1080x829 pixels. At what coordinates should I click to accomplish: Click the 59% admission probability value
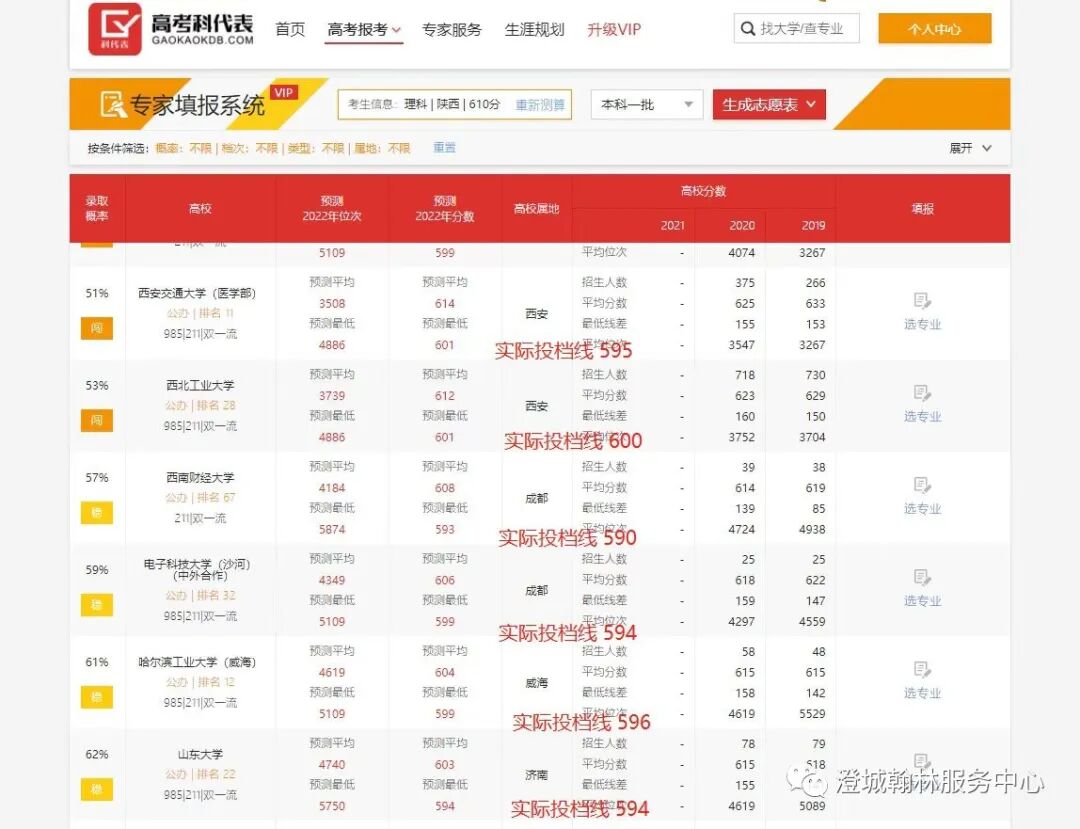[96, 570]
